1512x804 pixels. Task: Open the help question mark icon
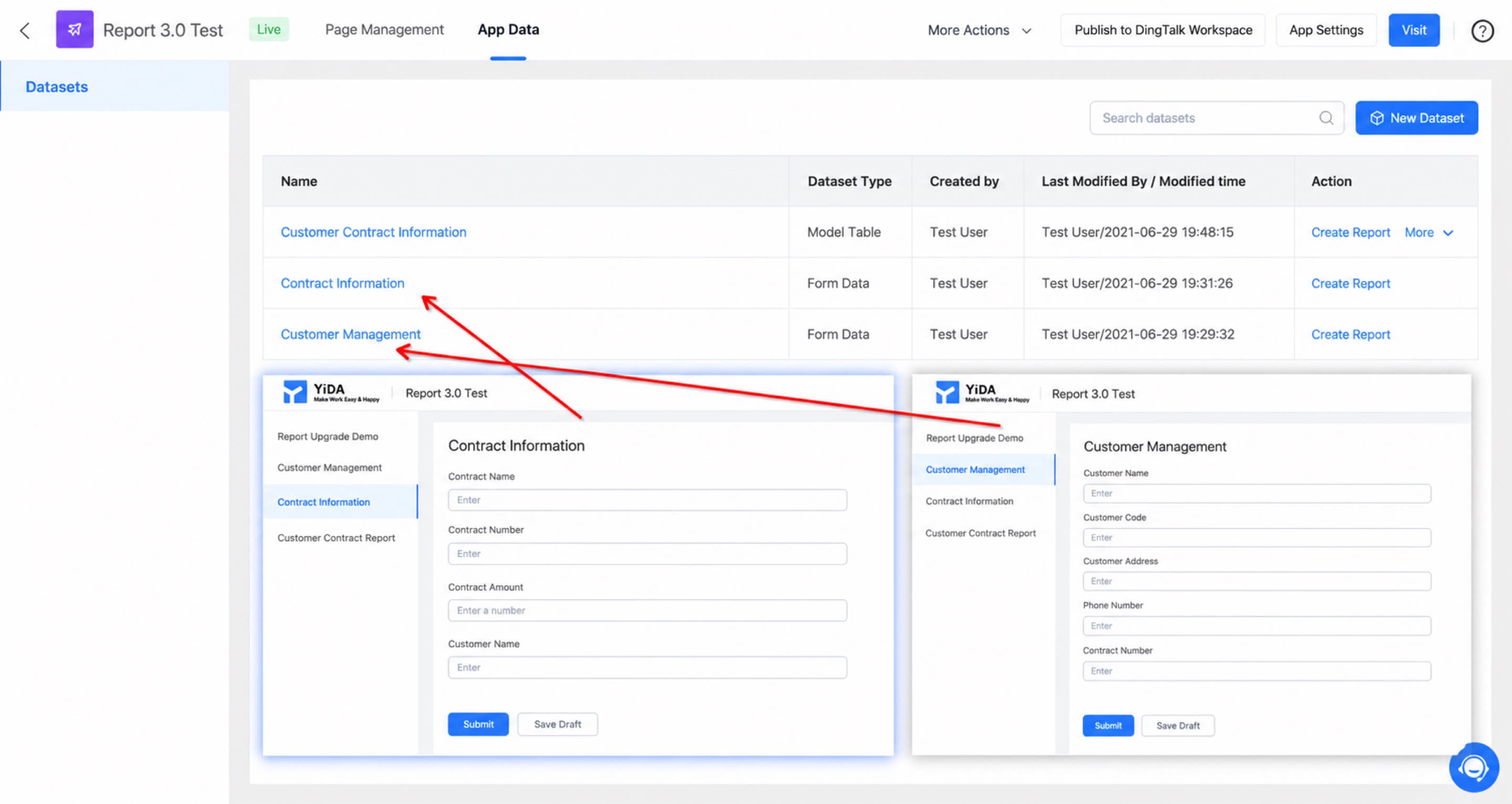tap(1482, 30)
